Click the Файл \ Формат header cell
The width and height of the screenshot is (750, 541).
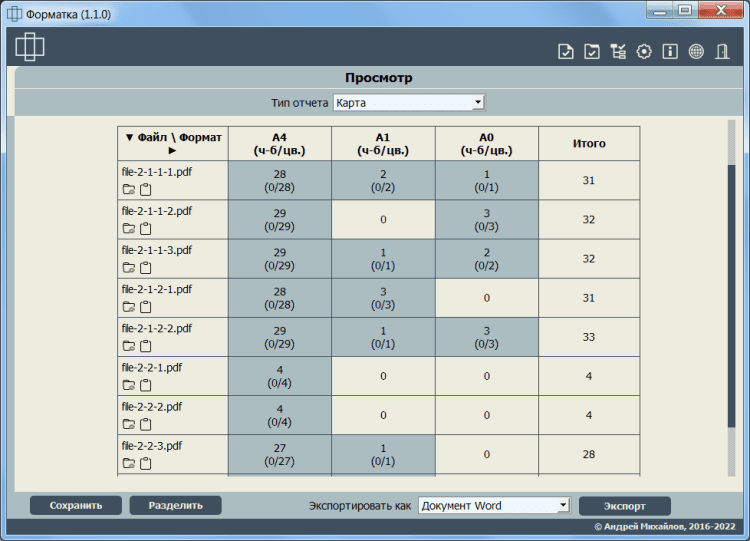click(x=173, y=144)
